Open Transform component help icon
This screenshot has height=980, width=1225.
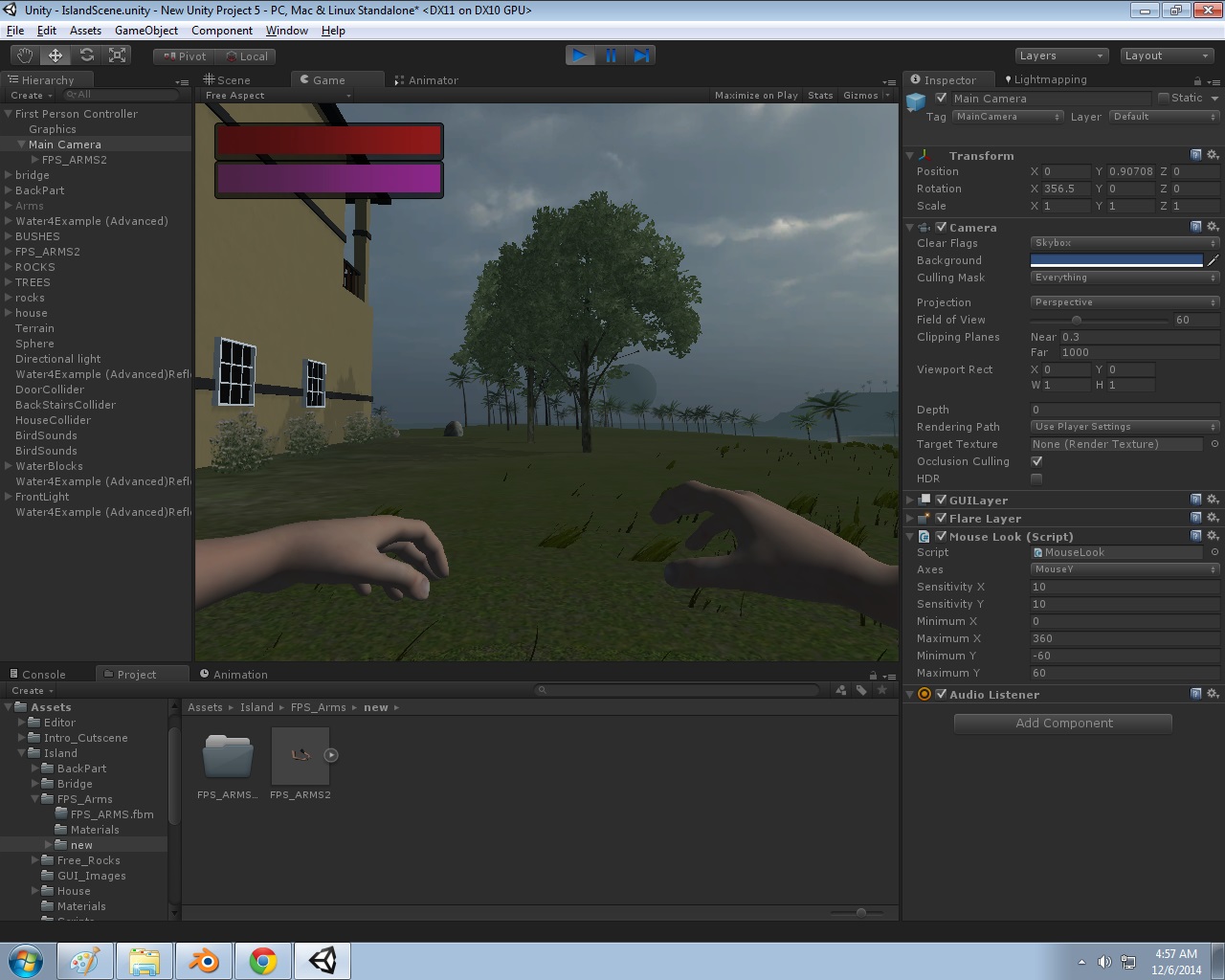(x=1196, y=155)
